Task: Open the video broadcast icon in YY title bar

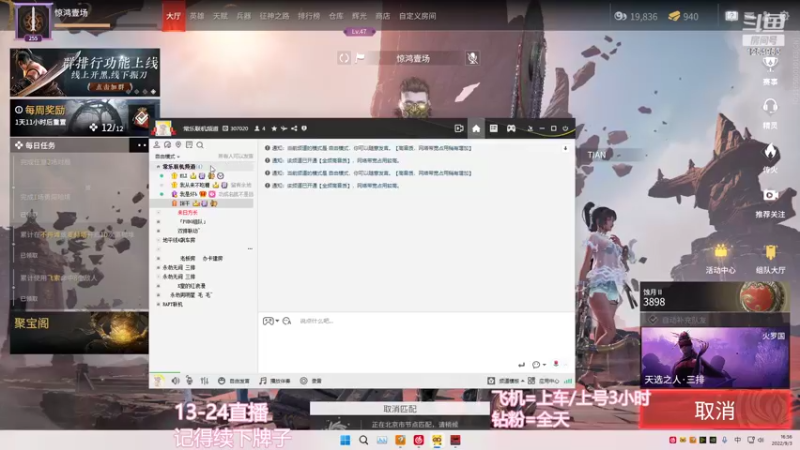Action: 459,129
